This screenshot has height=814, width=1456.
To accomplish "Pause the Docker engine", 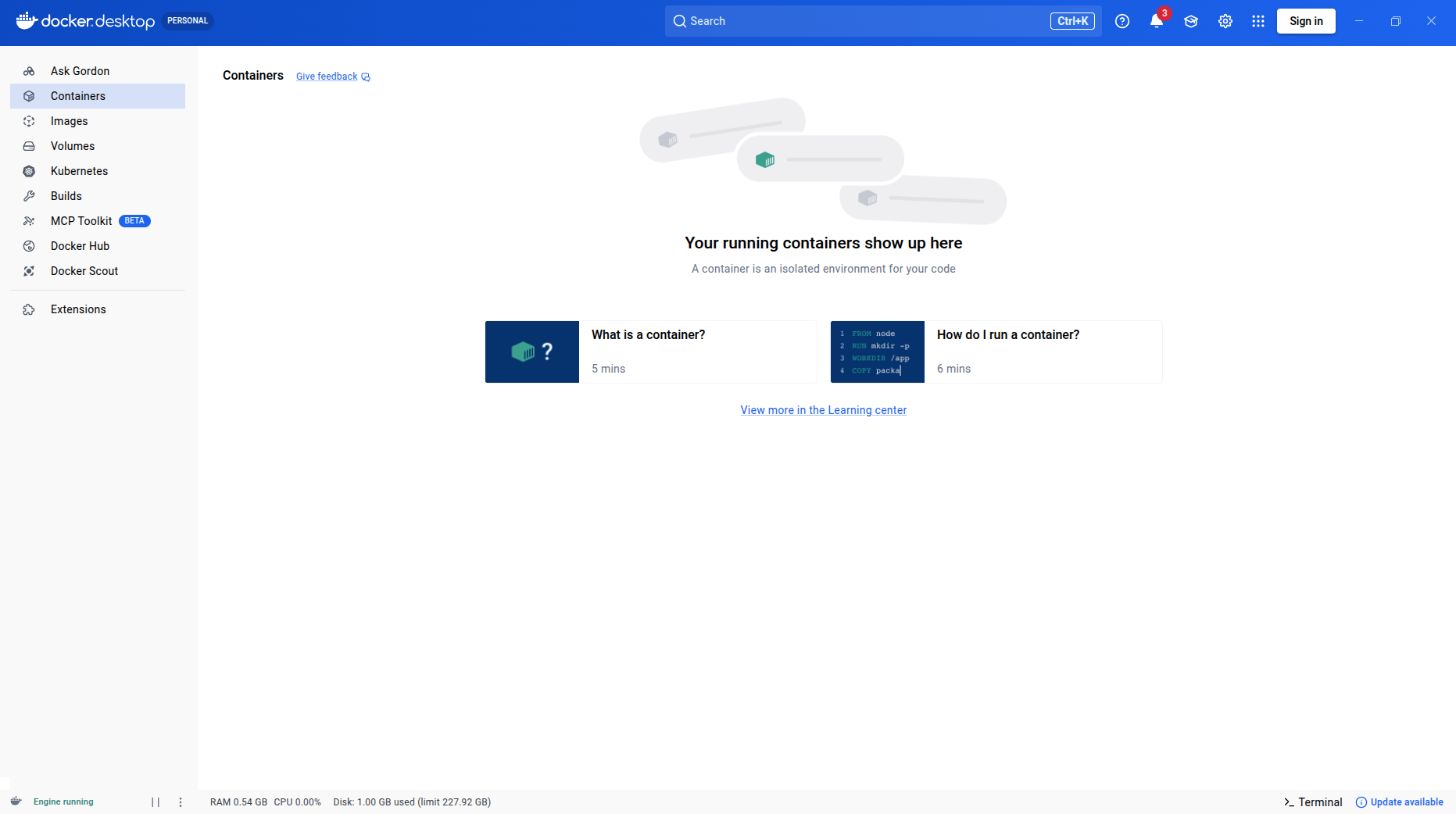I will 156,802.
